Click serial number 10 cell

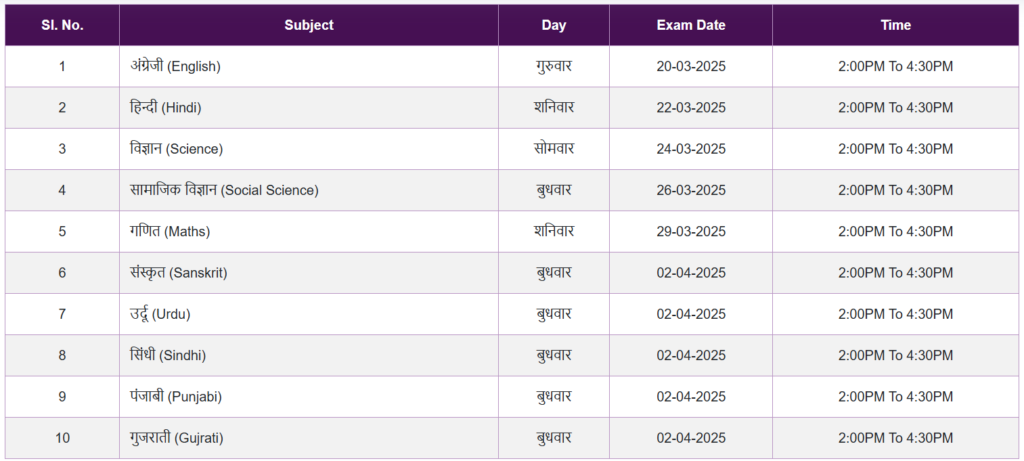tap(62, 437)
